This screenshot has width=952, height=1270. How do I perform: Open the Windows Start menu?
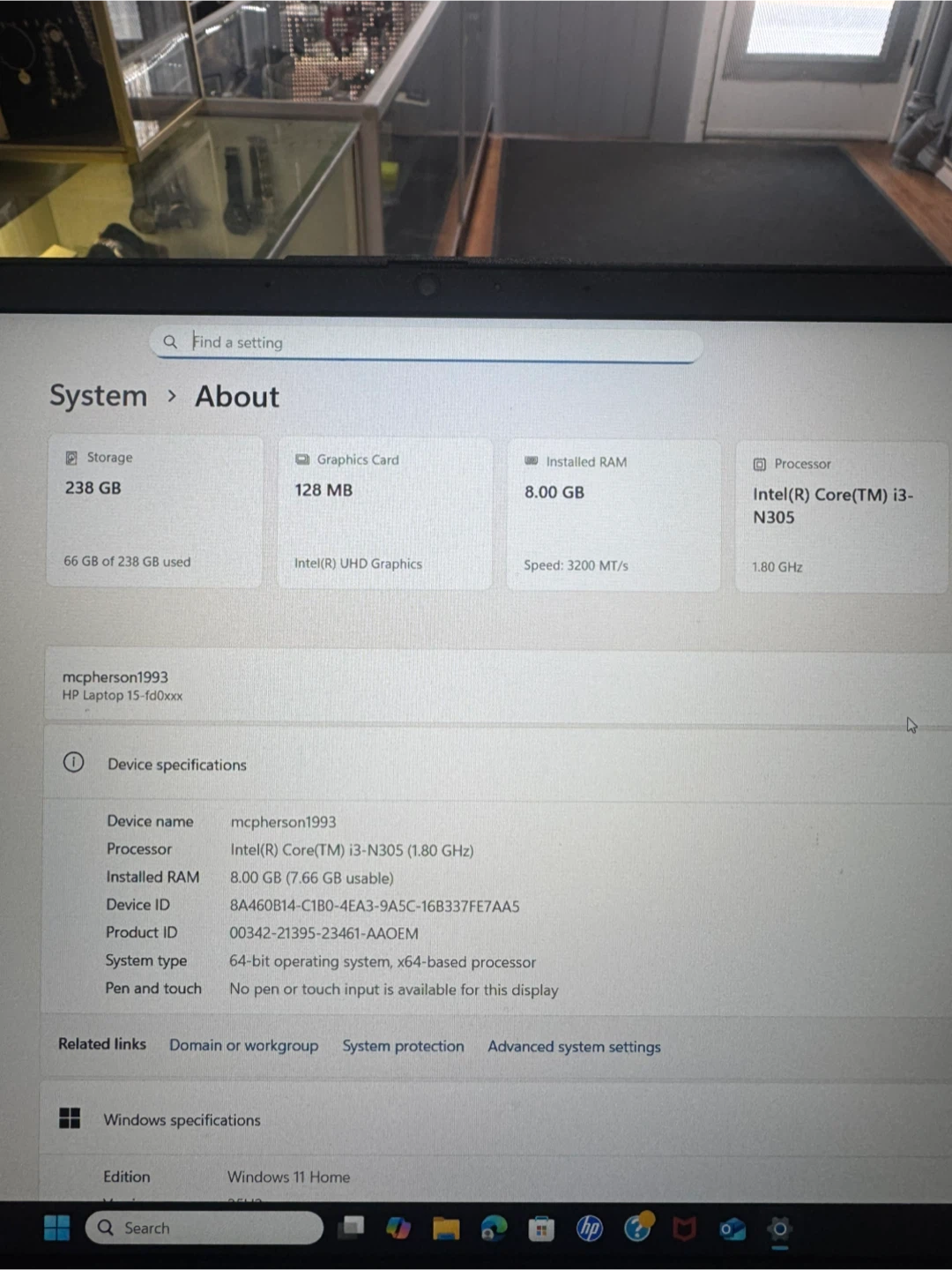57,1228
